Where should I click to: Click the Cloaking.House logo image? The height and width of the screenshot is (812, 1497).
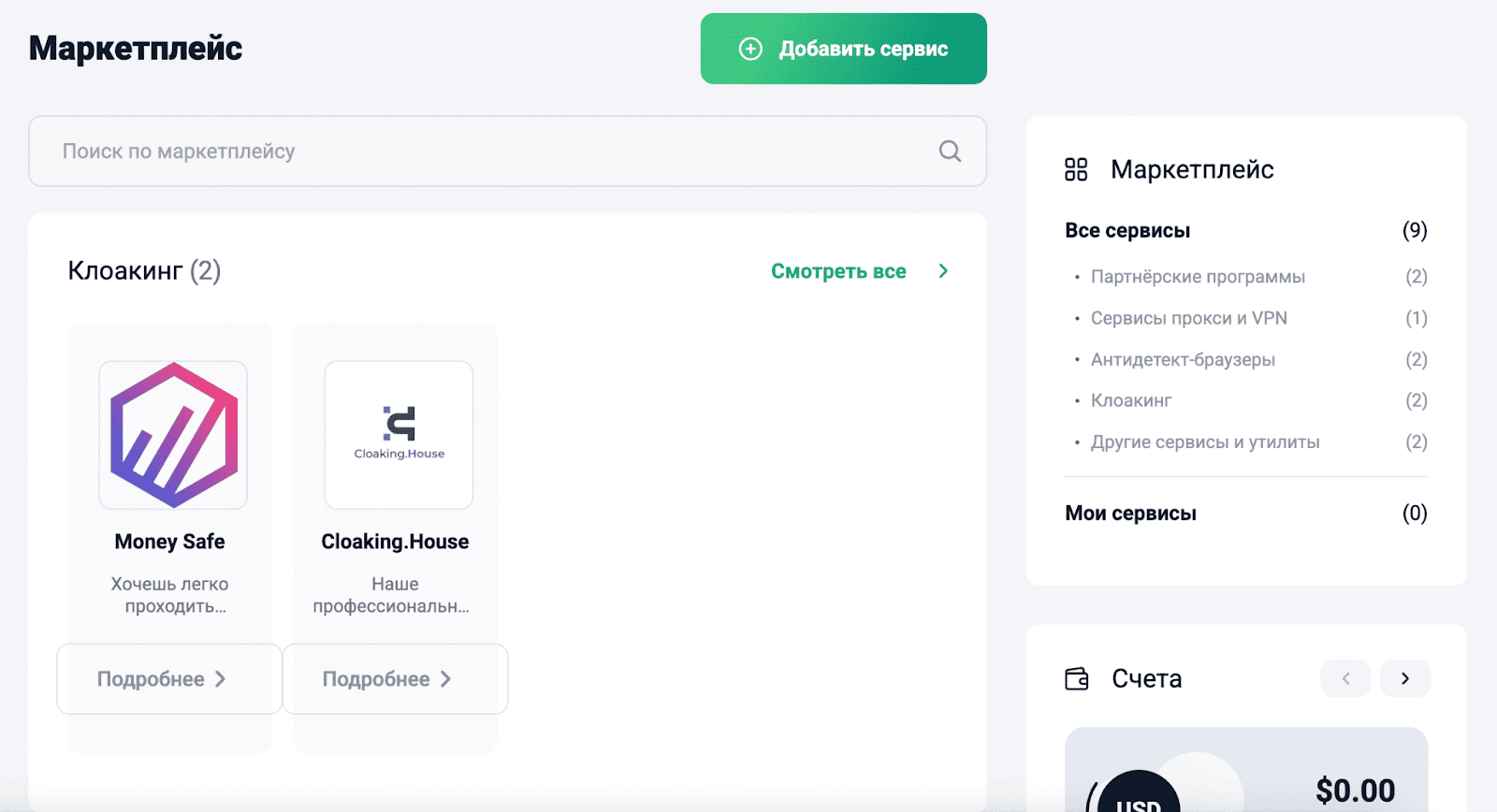(399, 435)
